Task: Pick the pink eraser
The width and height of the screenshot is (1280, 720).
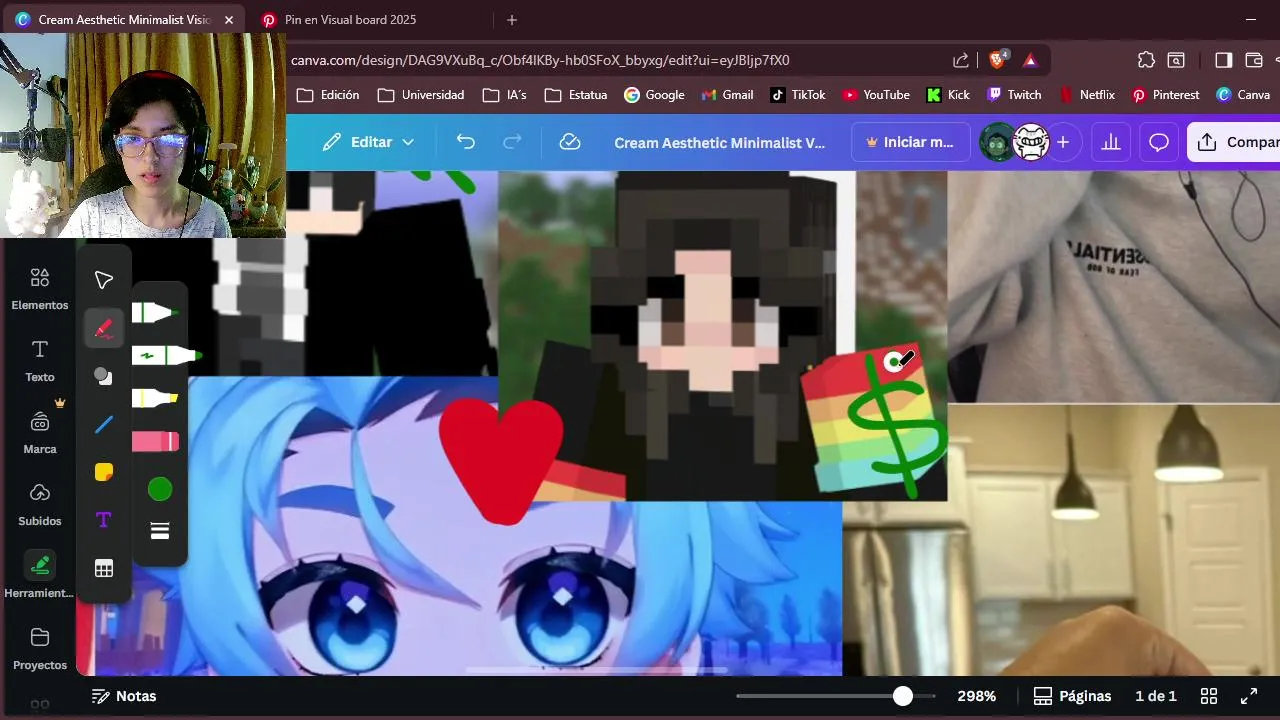Action: 155,441
